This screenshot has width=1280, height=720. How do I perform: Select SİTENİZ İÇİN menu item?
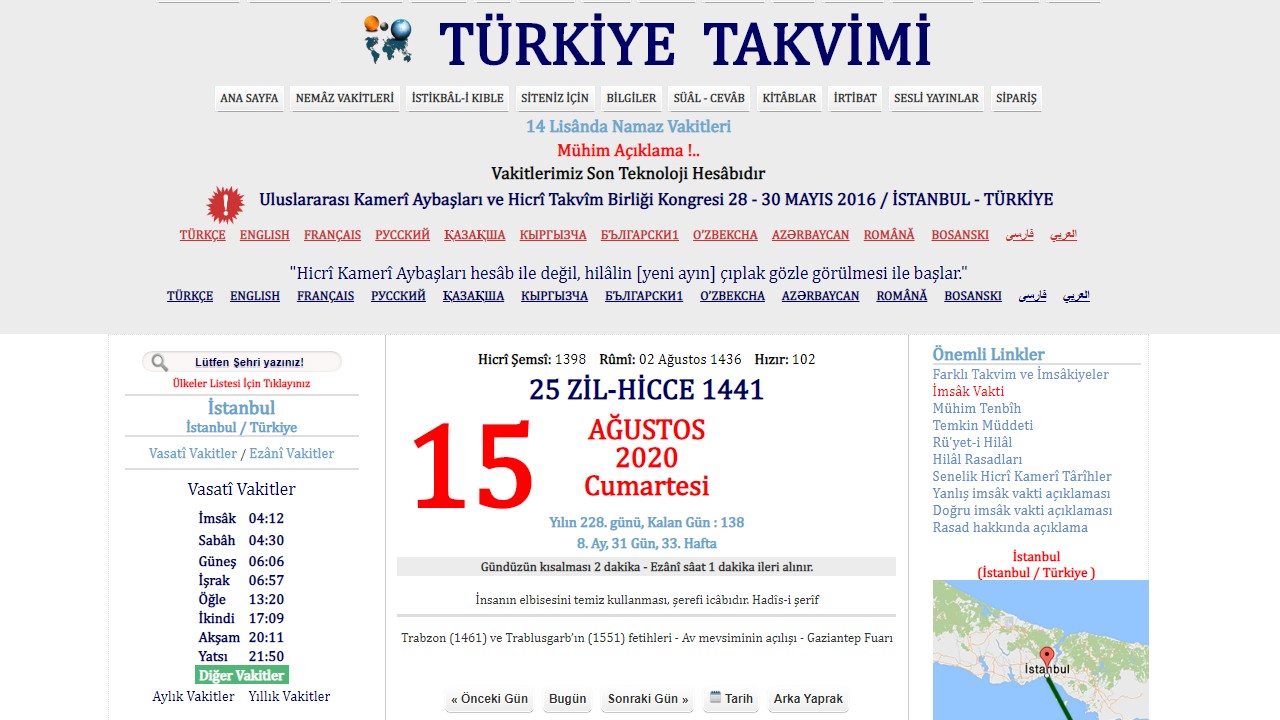click(555, 98)
